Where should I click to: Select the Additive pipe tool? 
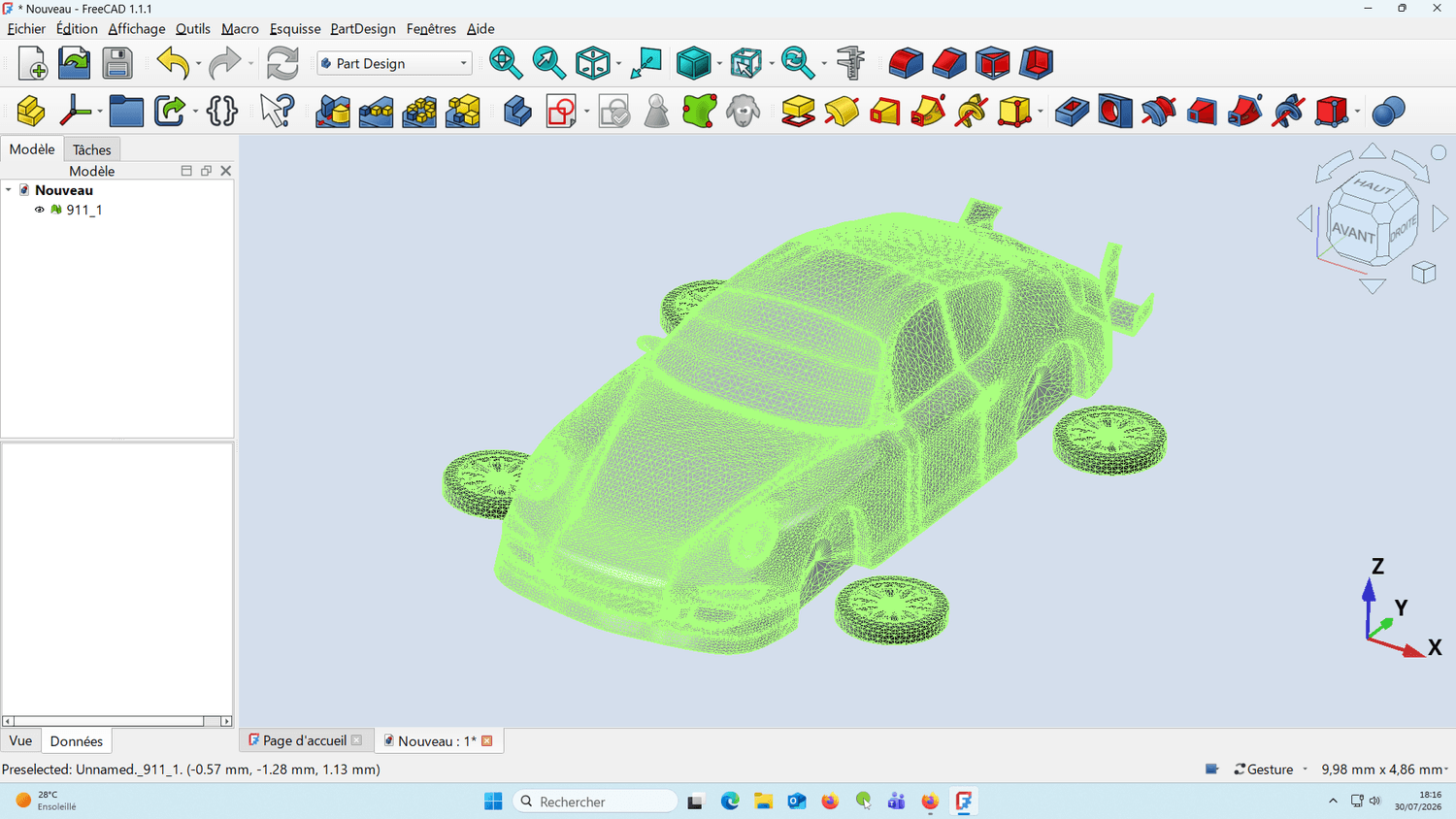(928, 112)
